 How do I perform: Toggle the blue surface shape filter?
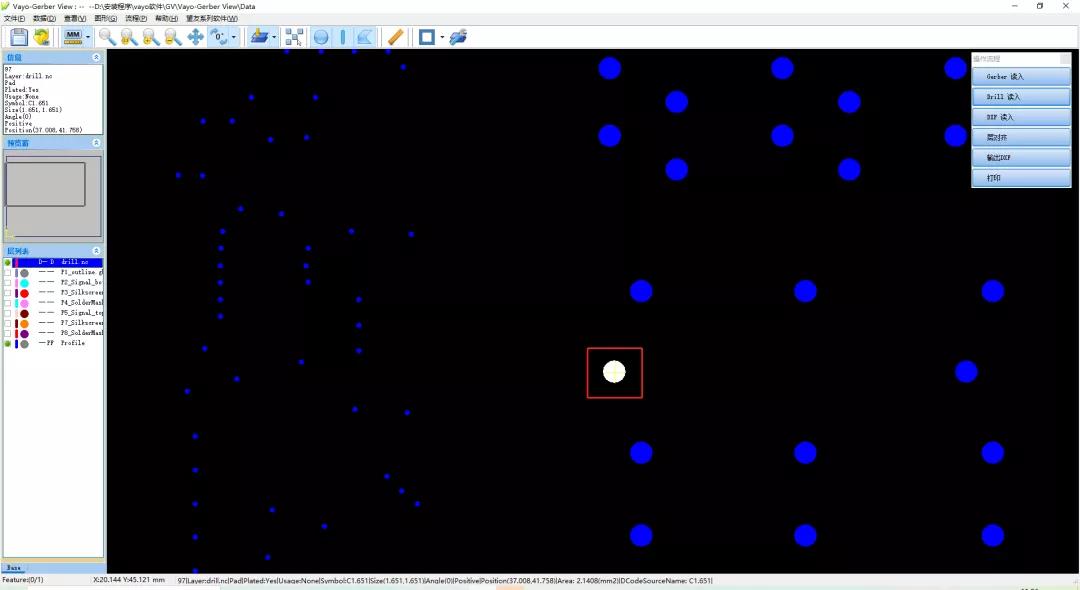point(365,36)
